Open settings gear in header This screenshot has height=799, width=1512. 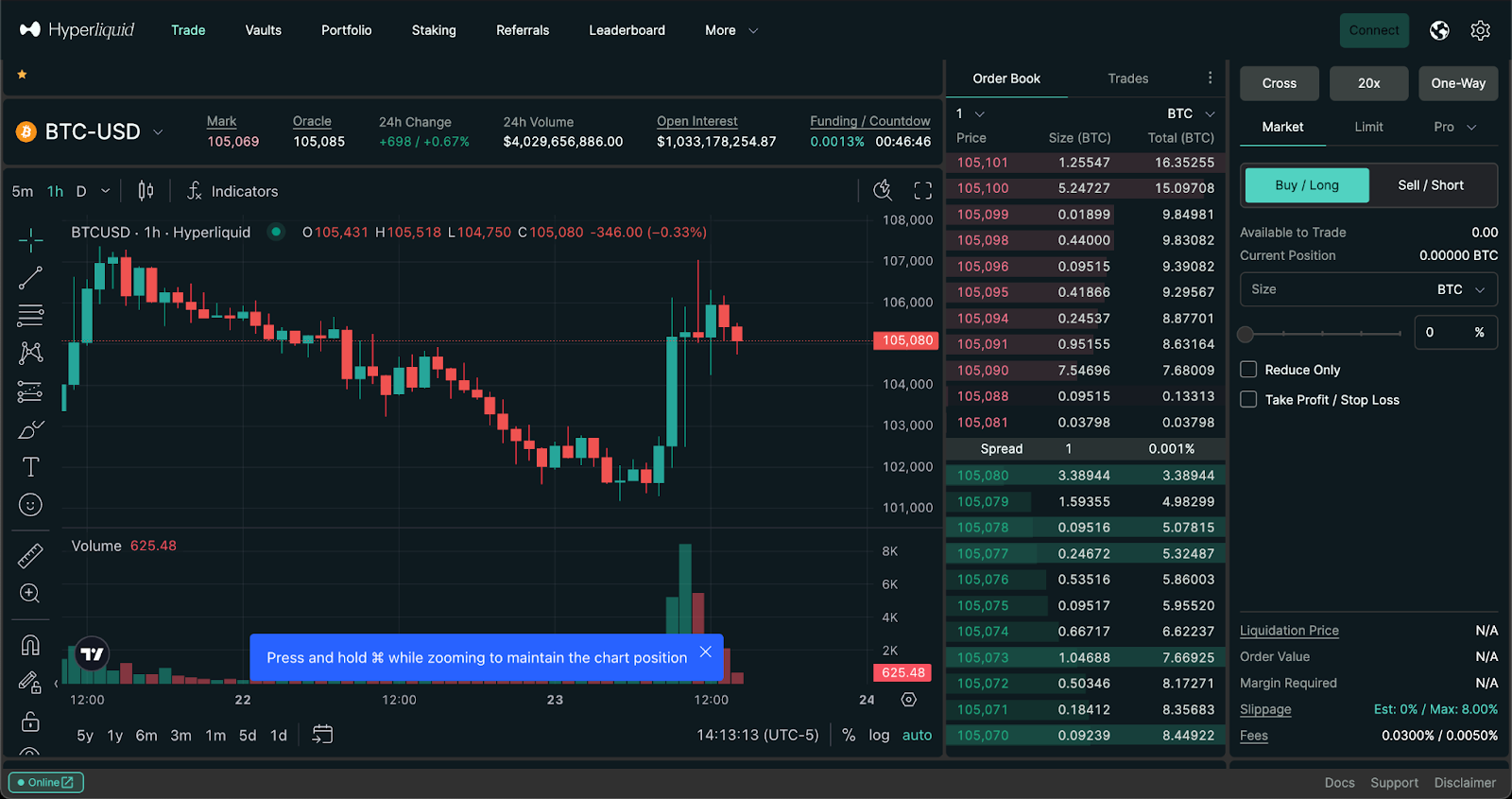(1481, 30)
